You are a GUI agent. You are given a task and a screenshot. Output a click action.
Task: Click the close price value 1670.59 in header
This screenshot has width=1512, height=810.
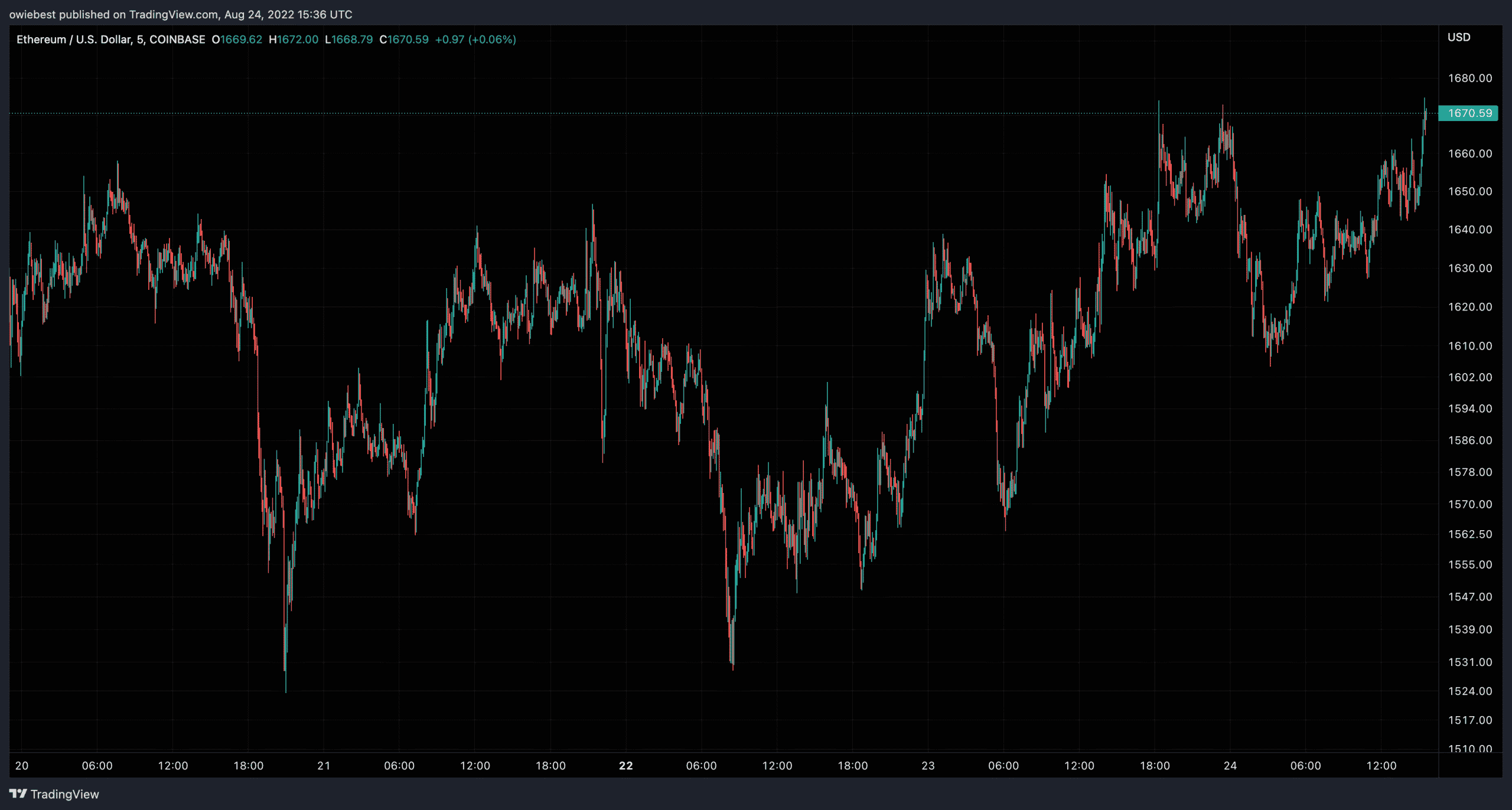[408, 40]
